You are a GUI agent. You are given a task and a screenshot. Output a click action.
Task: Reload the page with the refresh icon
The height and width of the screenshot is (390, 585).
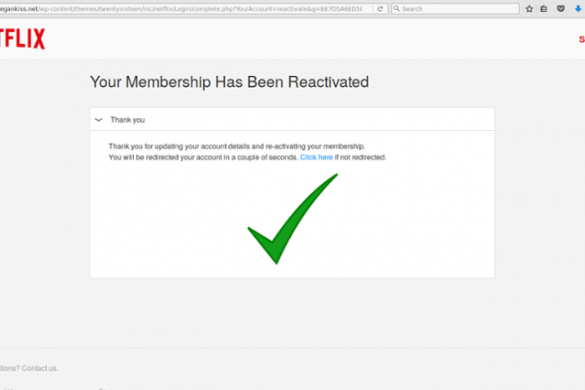tap(380, 9)
